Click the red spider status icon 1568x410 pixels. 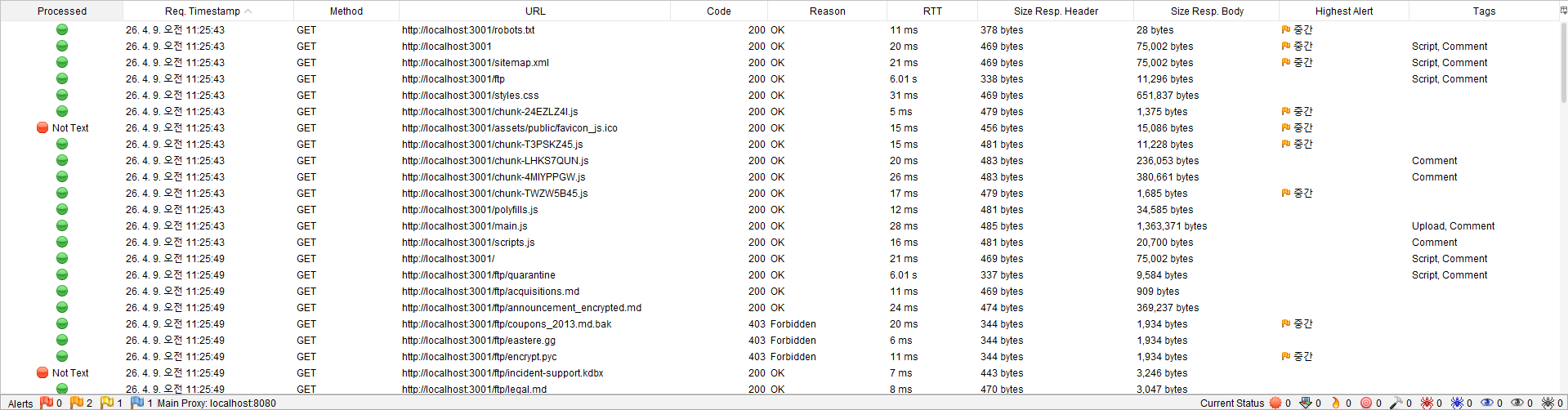1427,403
